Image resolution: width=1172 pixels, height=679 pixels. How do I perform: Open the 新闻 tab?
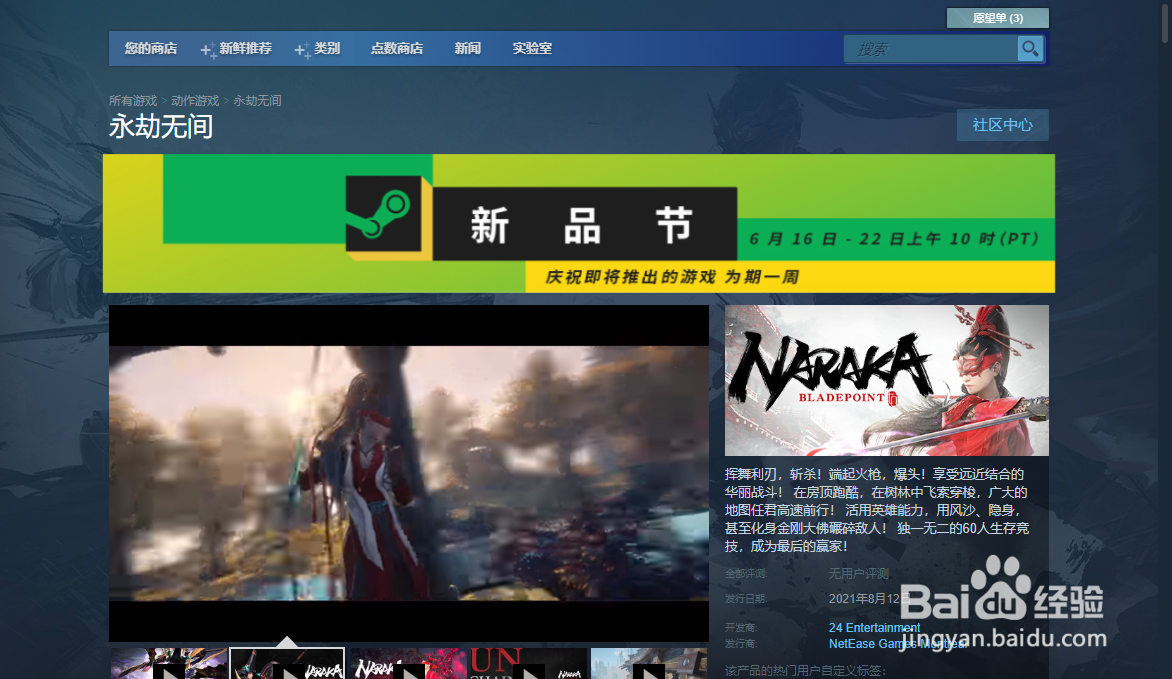tap(468, 49)
